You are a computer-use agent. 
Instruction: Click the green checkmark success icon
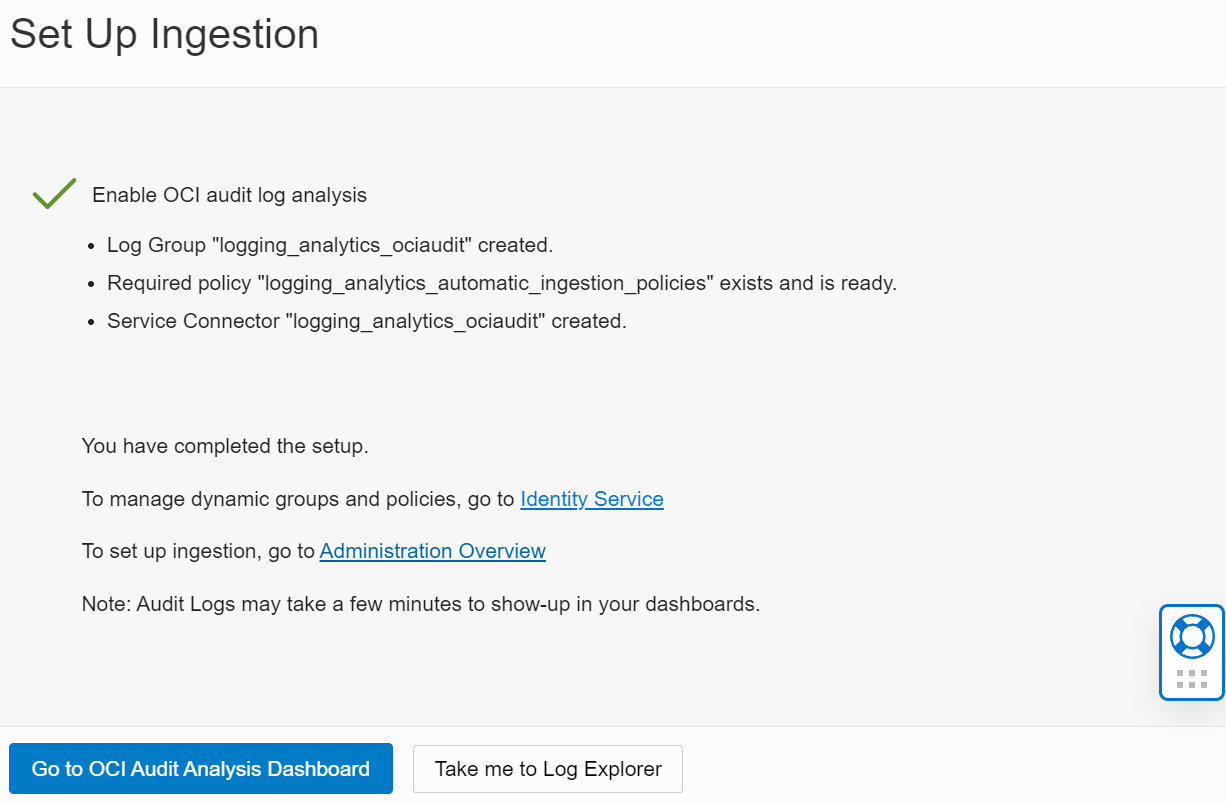pyautogui.click(x=54, y=194)
